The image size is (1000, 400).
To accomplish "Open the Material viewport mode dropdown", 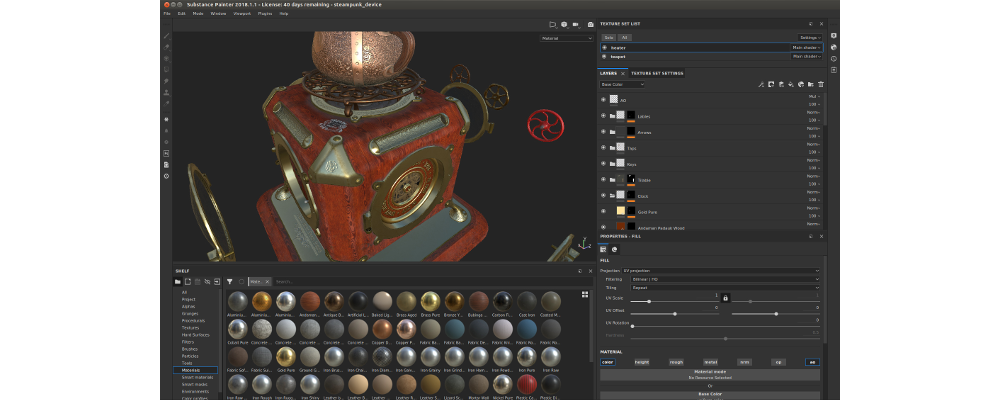I will (x=566, y=38).
